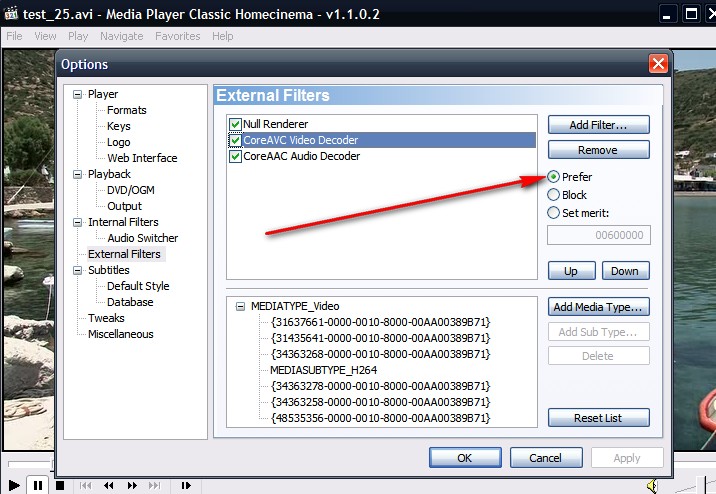
Task: Open the Database options page
Action: (130, 302)
